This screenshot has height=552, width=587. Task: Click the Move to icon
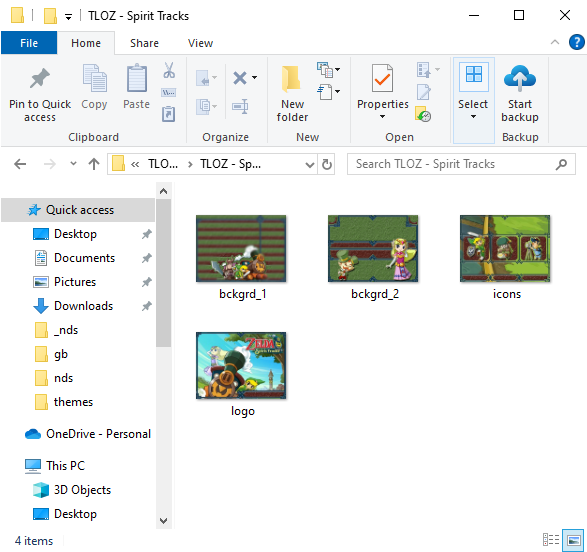pyautogui.click(x=203, y=78)
